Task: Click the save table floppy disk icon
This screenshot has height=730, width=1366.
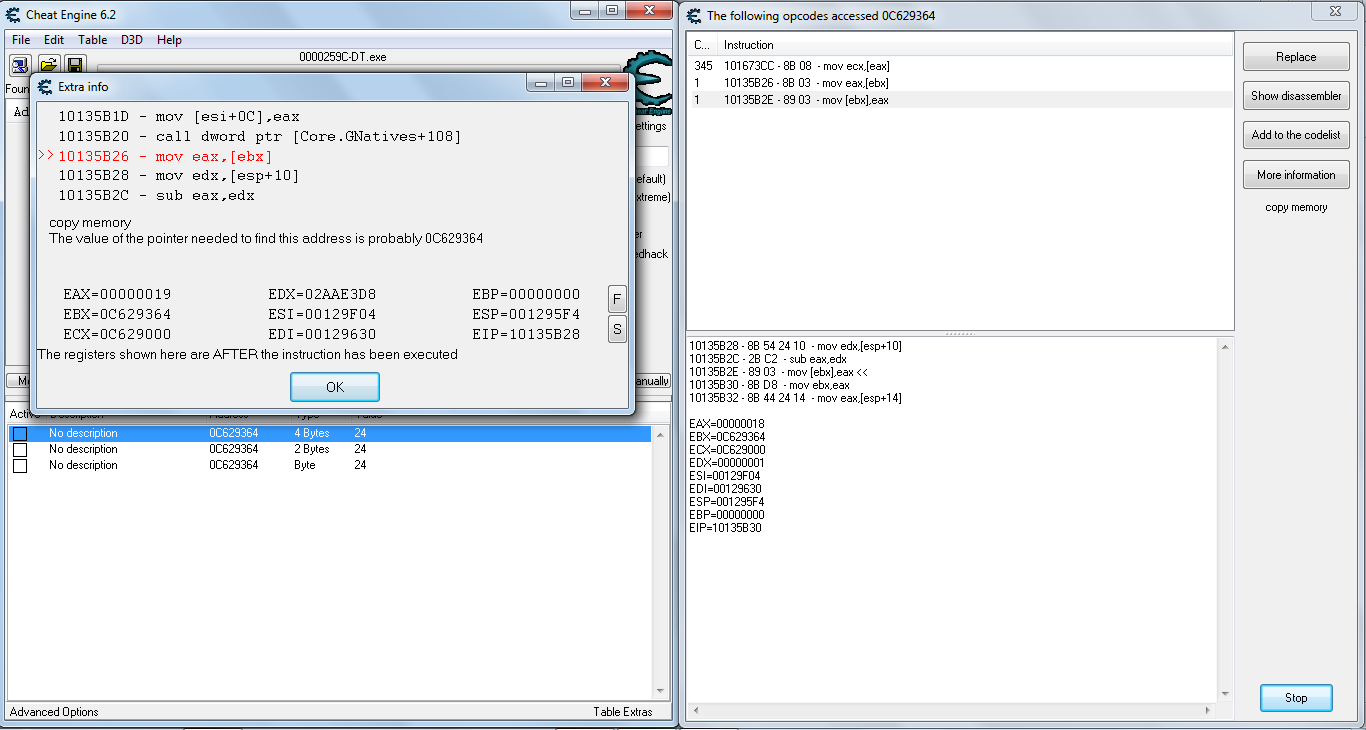Action: [75, 65]
